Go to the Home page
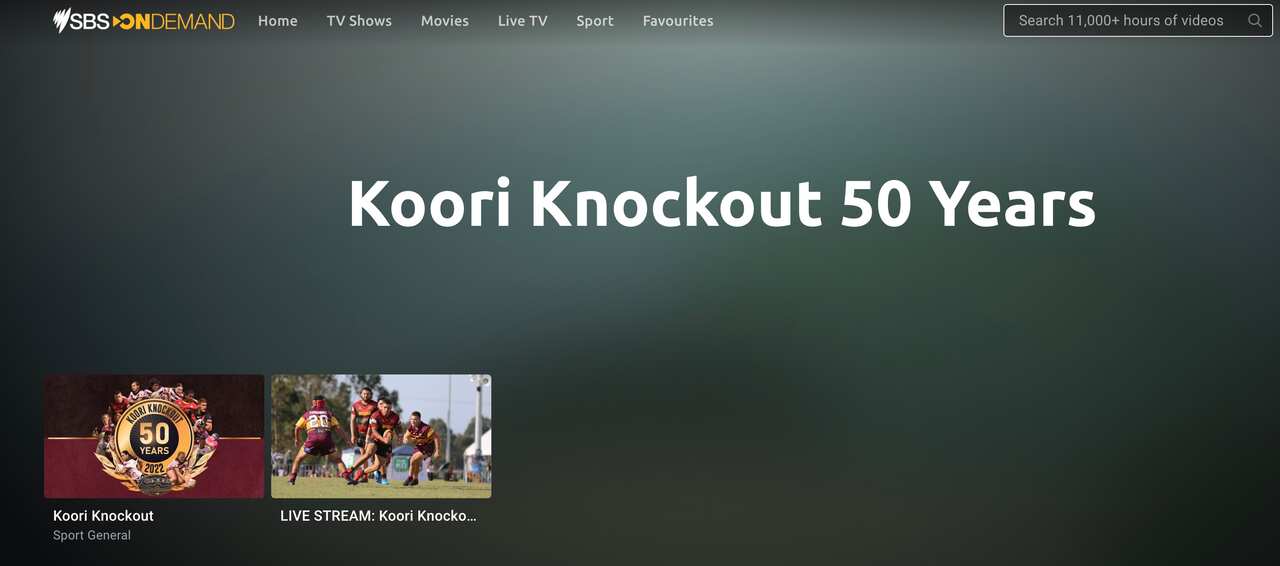Screen dimensions: 1280x566 (277, 21)
